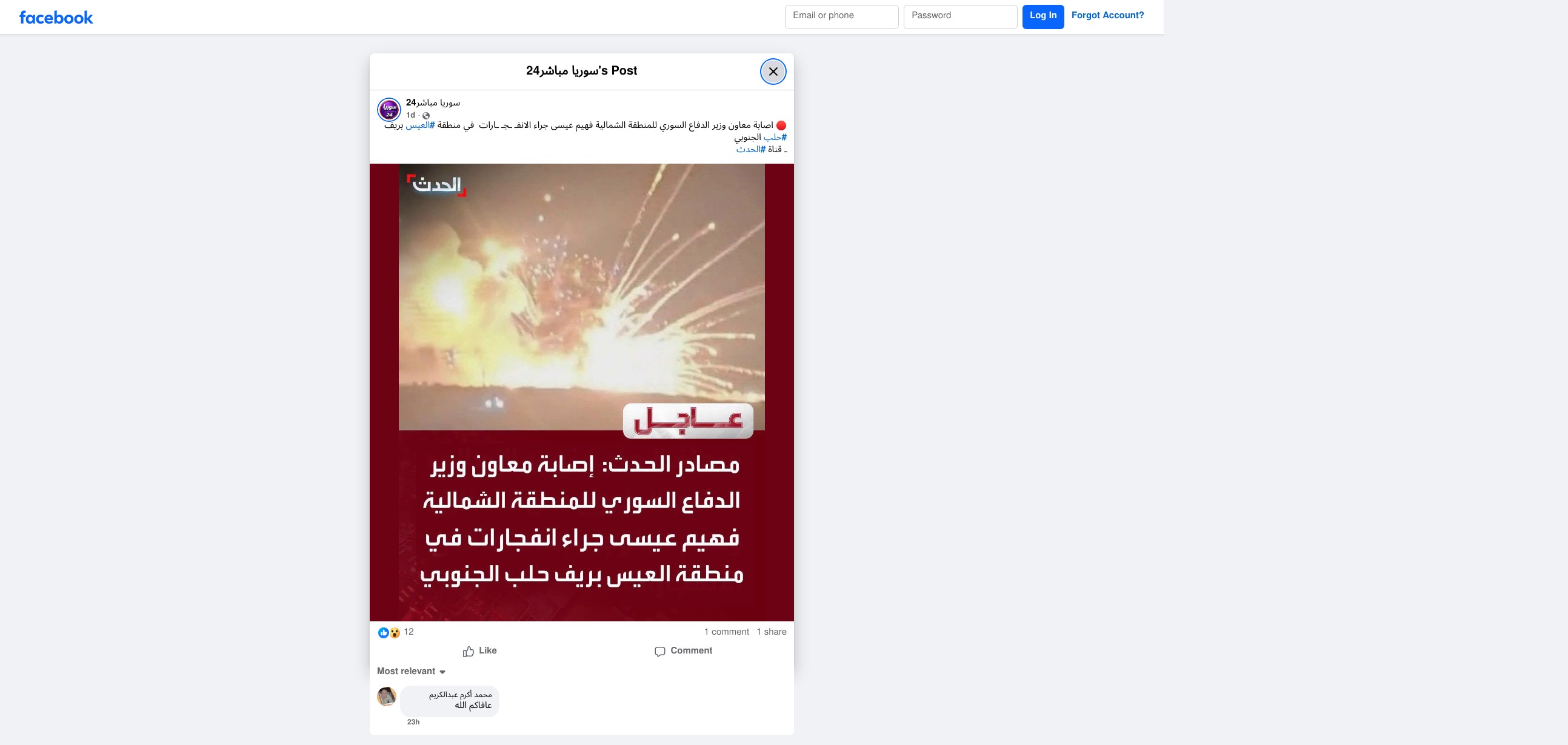Viewport: 1568px width, 745px height.
Task: Click the blue like reaction icon
Action: [x=384, y=633]
